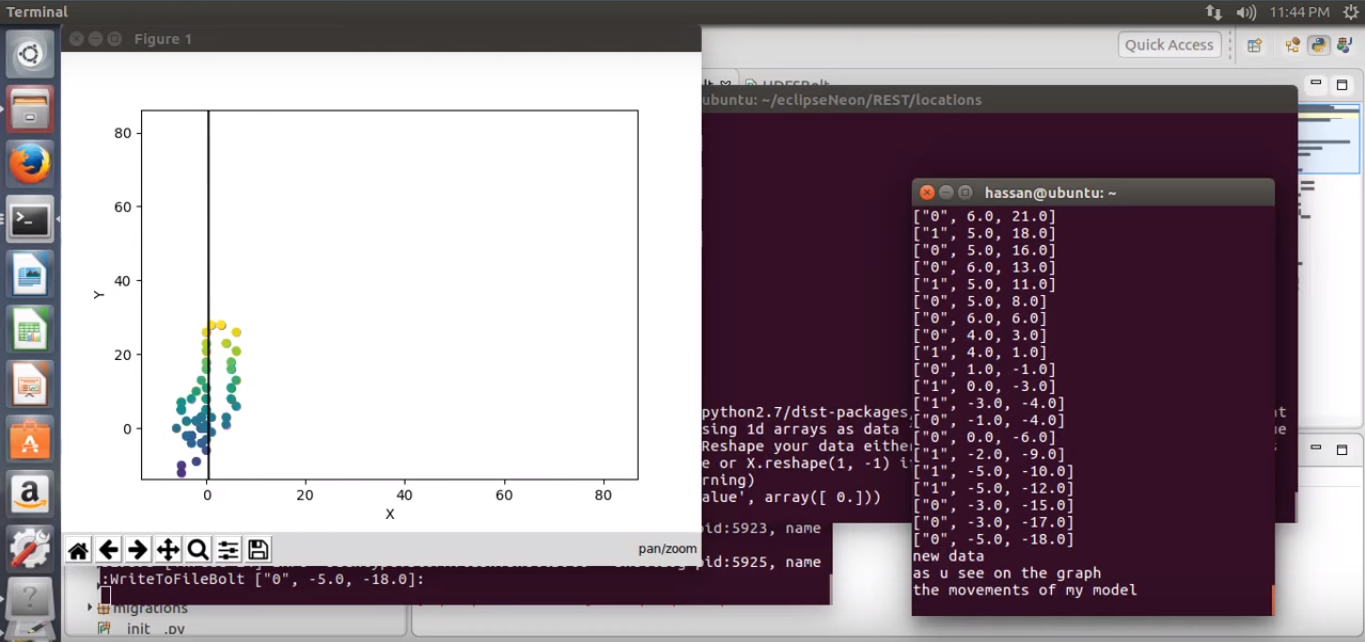The width and height of the screenshot is (1365, 642).
Task: Launch Firefox from the Ubuntu dock
Action: click(x=30, y=164)
